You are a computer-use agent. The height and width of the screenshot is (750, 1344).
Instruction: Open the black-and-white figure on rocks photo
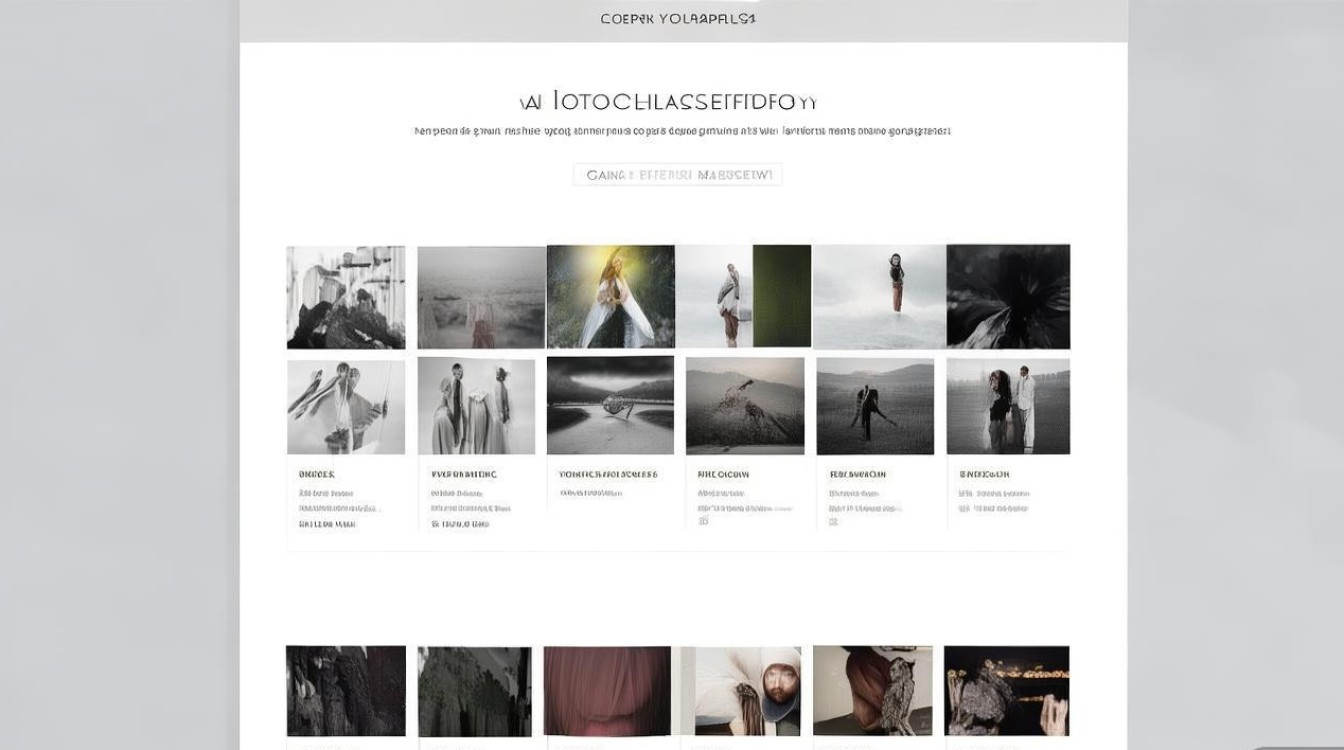point(346,297)
